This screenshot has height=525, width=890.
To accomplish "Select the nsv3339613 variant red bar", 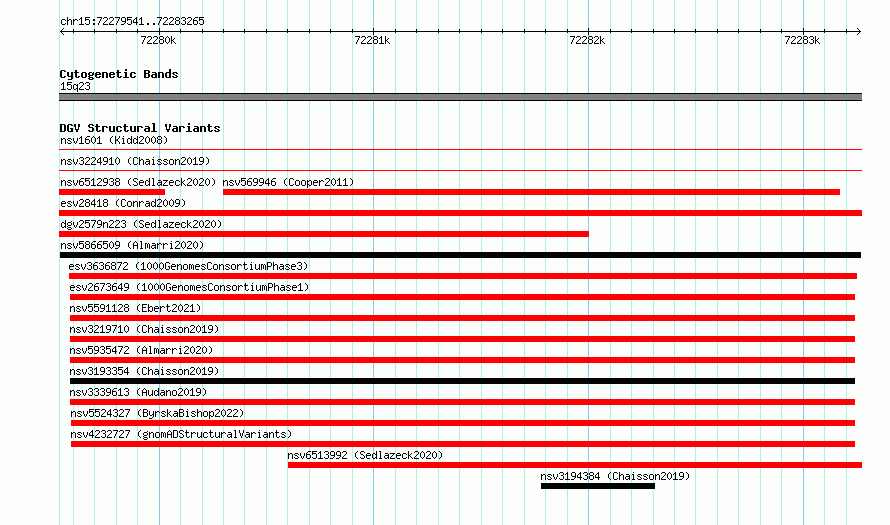I will click(463, 402).
